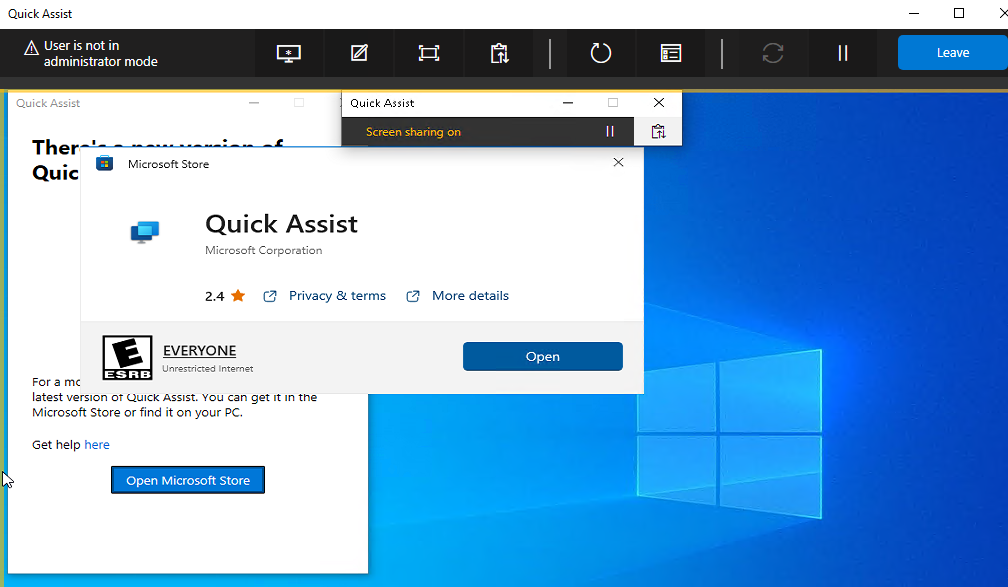Viewport: 1008px width, 587px height.
Task: Click the 'Microsoft Corporation' publisher text
Action: click(264, 250)
